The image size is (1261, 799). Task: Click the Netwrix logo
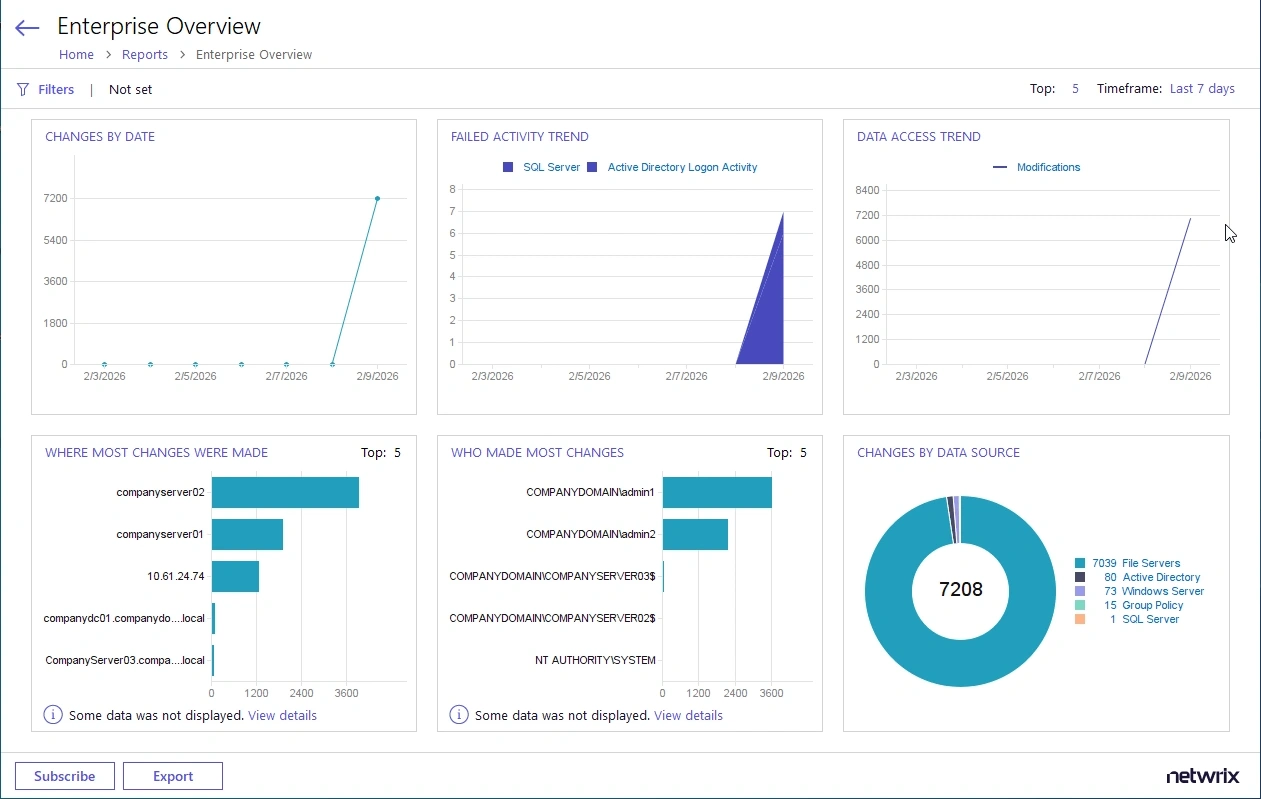pyautogui.click(x=1202, y=776)
